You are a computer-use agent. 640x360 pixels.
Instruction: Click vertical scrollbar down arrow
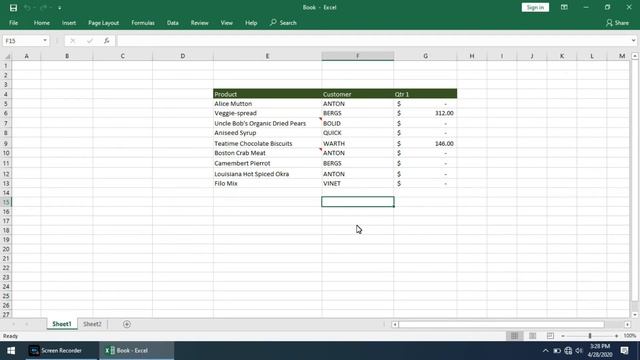pos(635,315)
